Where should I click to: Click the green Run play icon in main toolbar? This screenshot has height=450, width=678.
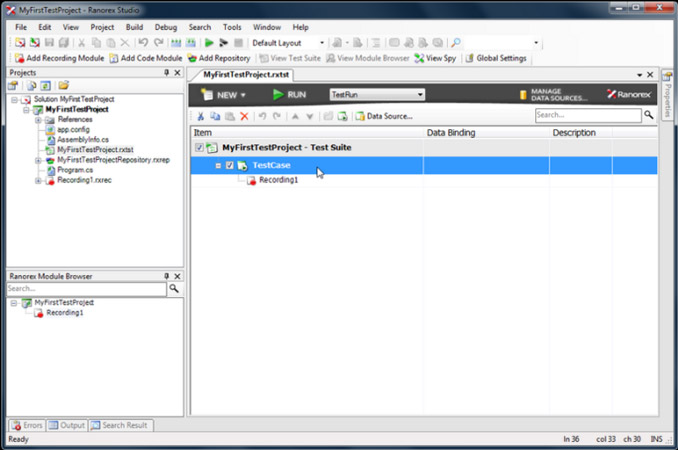(x=209, y=42)
